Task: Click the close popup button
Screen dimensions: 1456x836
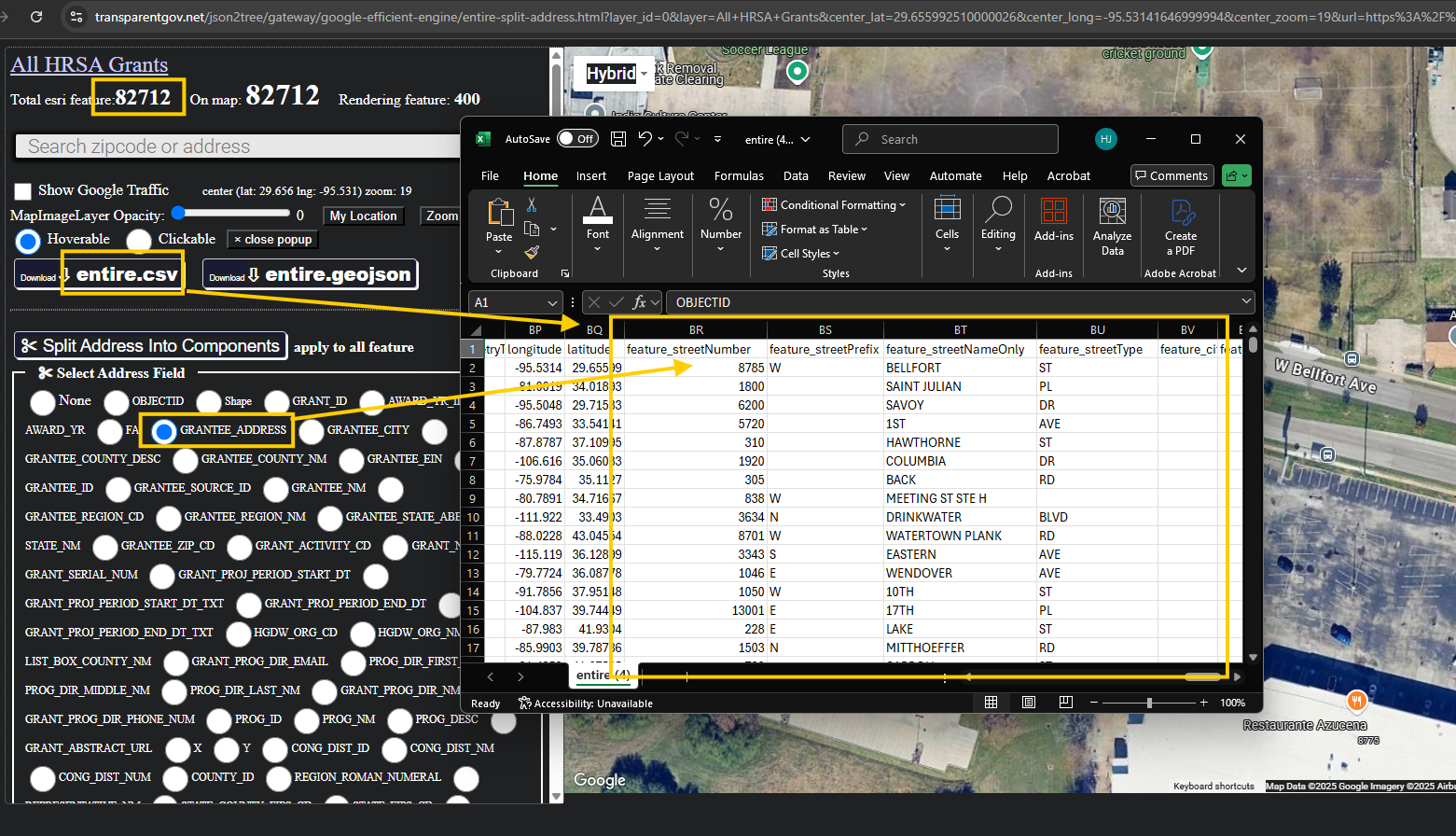Action: coord(272,240)
